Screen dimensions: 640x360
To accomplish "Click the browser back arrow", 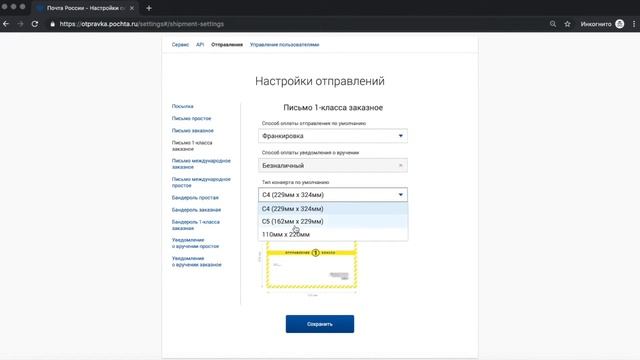I will pos(6,24).
